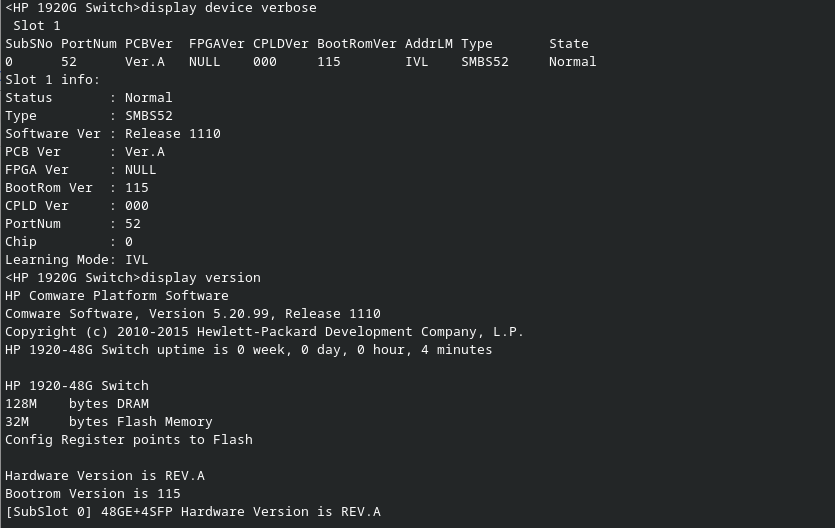Screen dimensions: 835x528
Task: Click the '32M bytes Flash Memory' line
Action: 109,422
